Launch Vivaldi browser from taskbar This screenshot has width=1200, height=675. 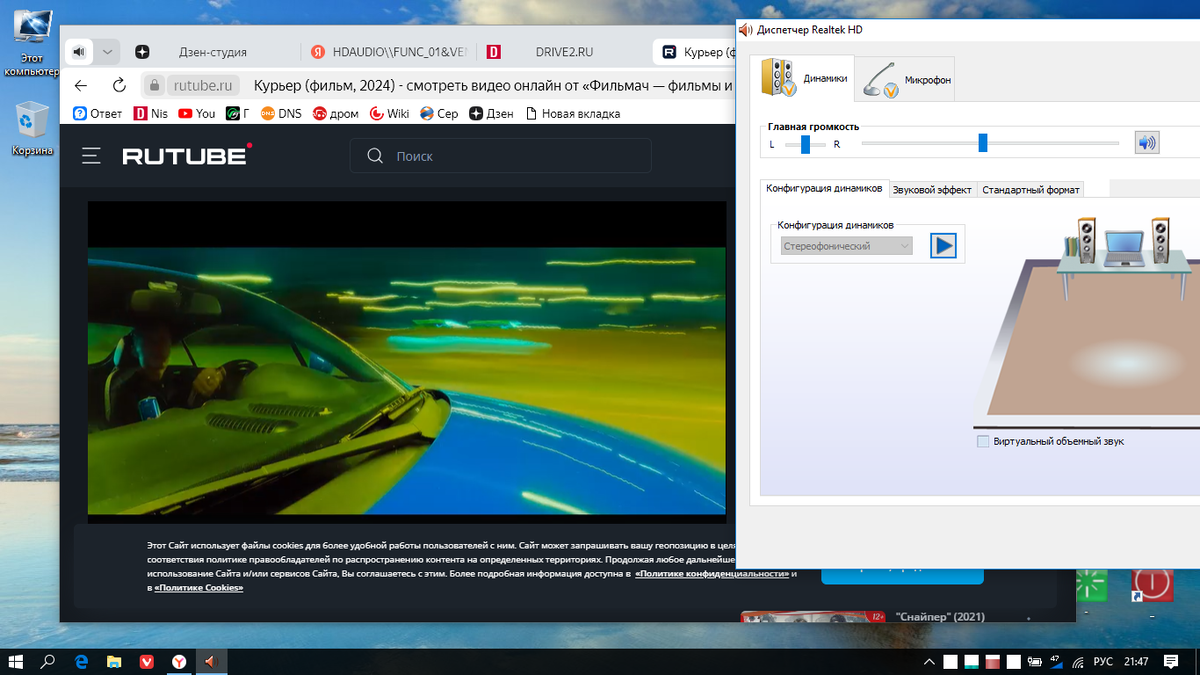point(146,661)
